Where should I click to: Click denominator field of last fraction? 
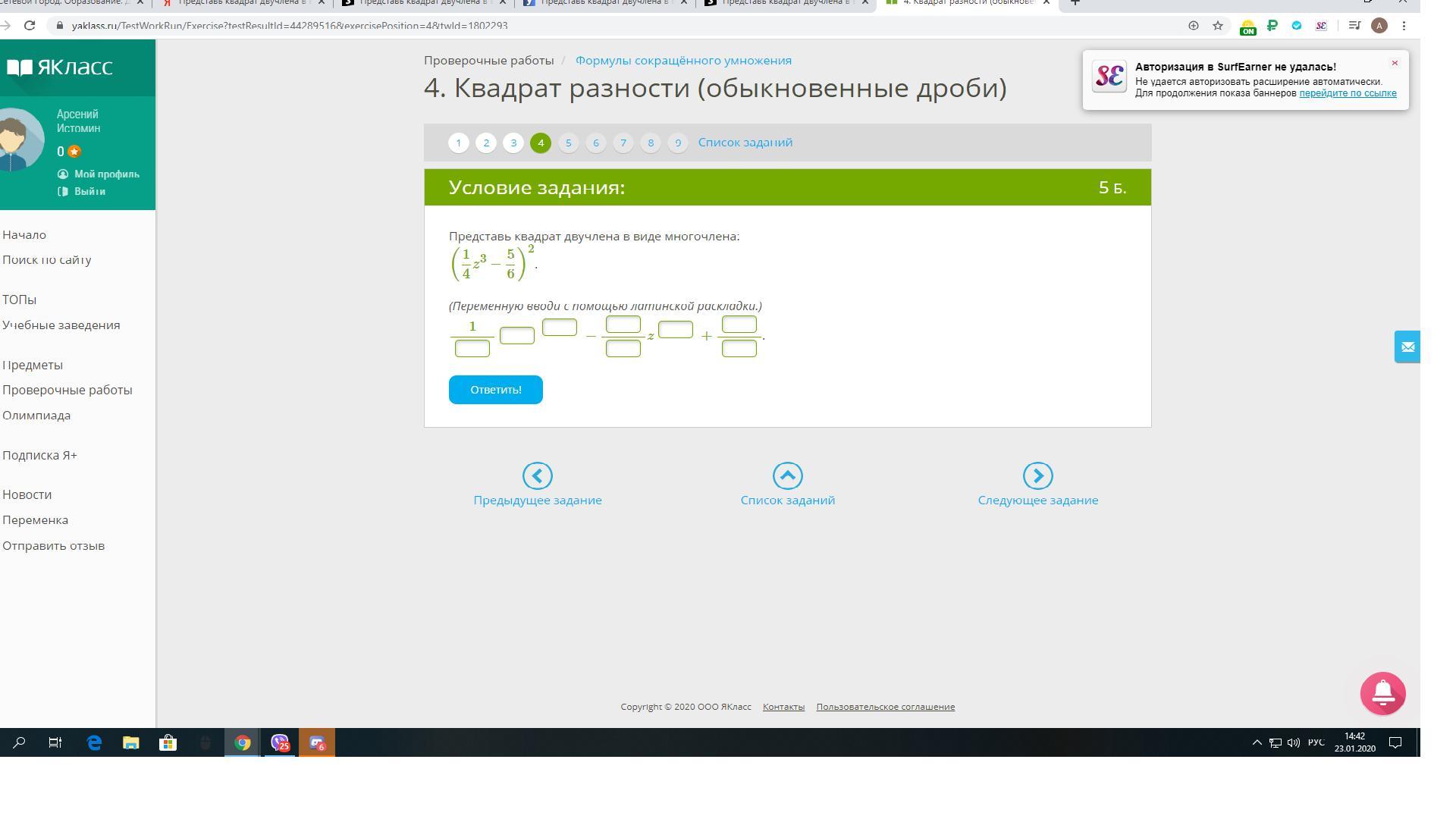click(x=739, y=349)
